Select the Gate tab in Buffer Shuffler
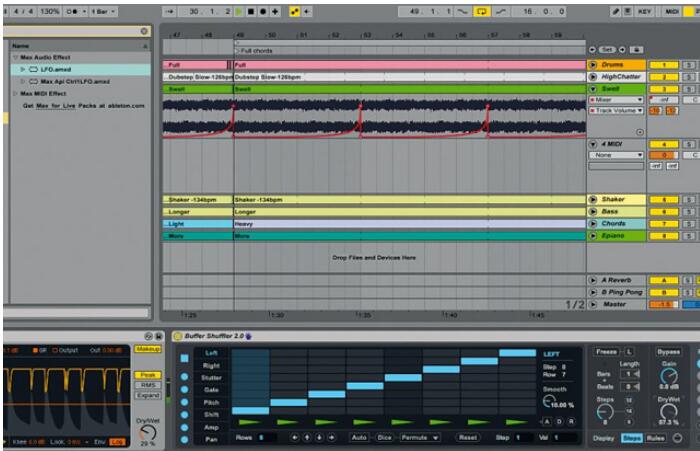The height and width of the screenshot is (451, 700). (x=211, y=390)
